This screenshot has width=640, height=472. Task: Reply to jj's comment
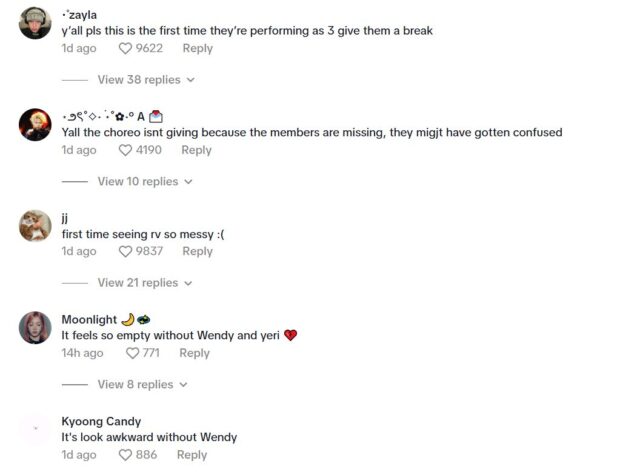197,251
